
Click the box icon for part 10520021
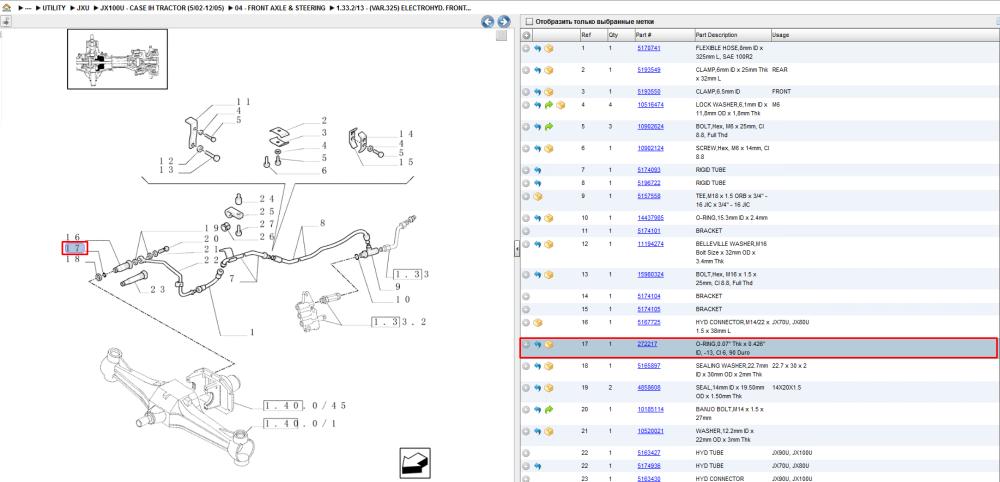point(548,431)
